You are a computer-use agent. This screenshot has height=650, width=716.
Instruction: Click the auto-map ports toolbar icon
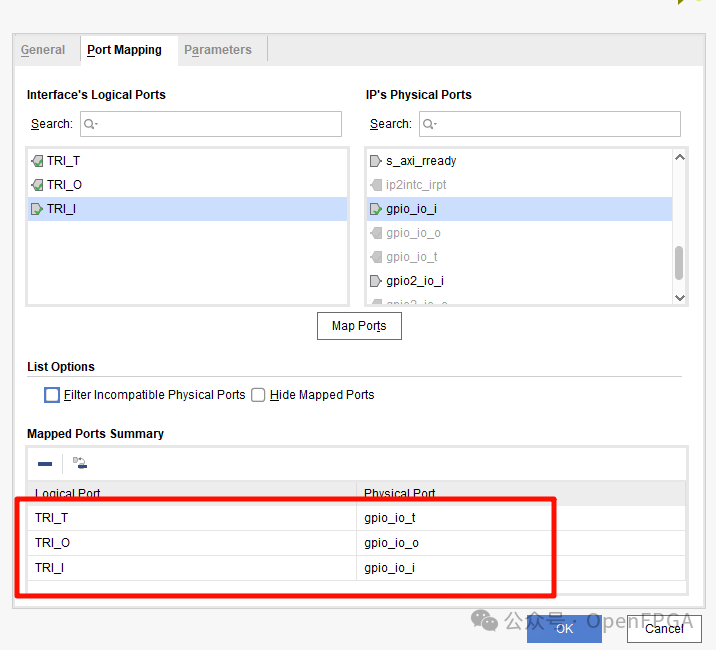coord(80,463)
